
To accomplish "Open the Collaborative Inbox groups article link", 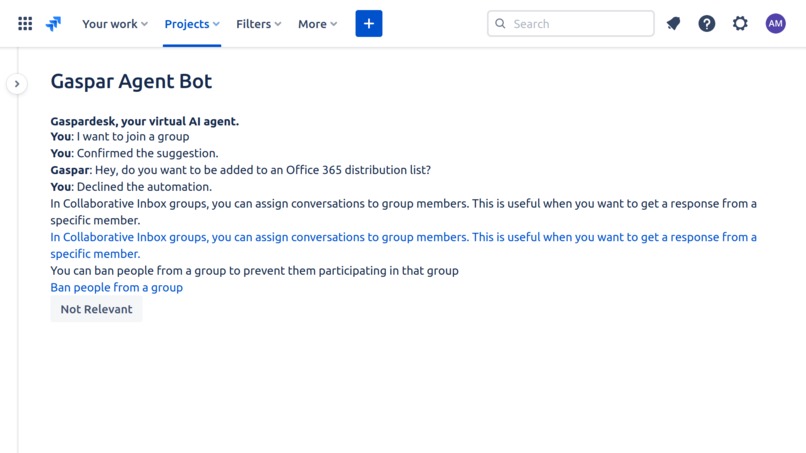I will pyautogui.click(x=404, y=245).
